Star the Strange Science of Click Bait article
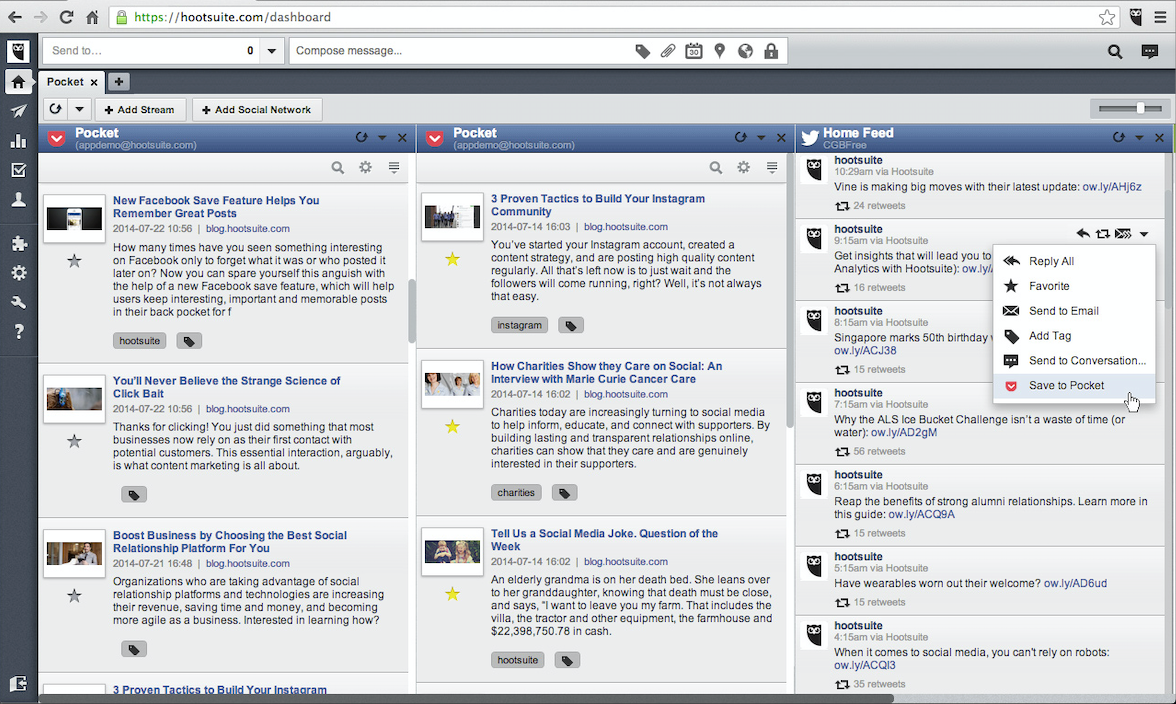Image resolution: width=1176 pixels, height=704 pixels. tap(74, 441)
